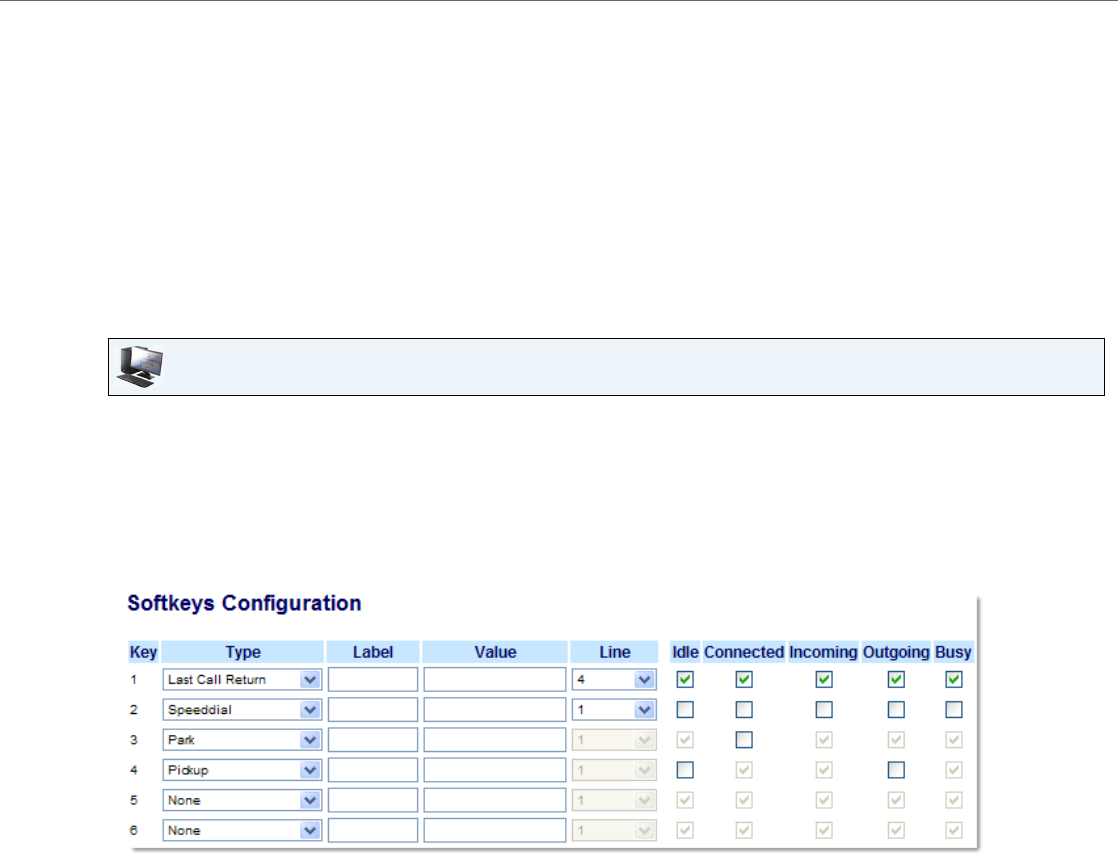Uncheck Outgoing checkbox for key 1
Image resolution: width=1118 pixels, height=856 pixels.
[896, 680]
